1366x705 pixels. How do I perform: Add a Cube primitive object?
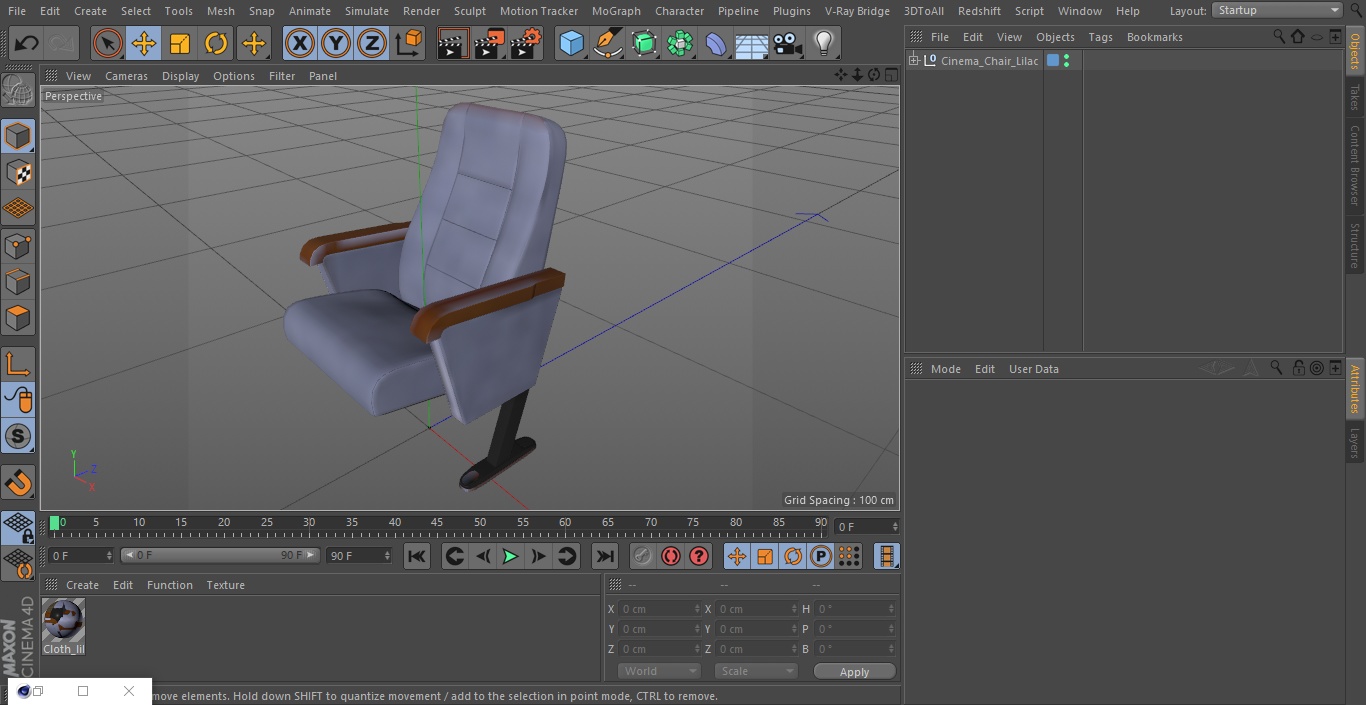tap(571, 43)
